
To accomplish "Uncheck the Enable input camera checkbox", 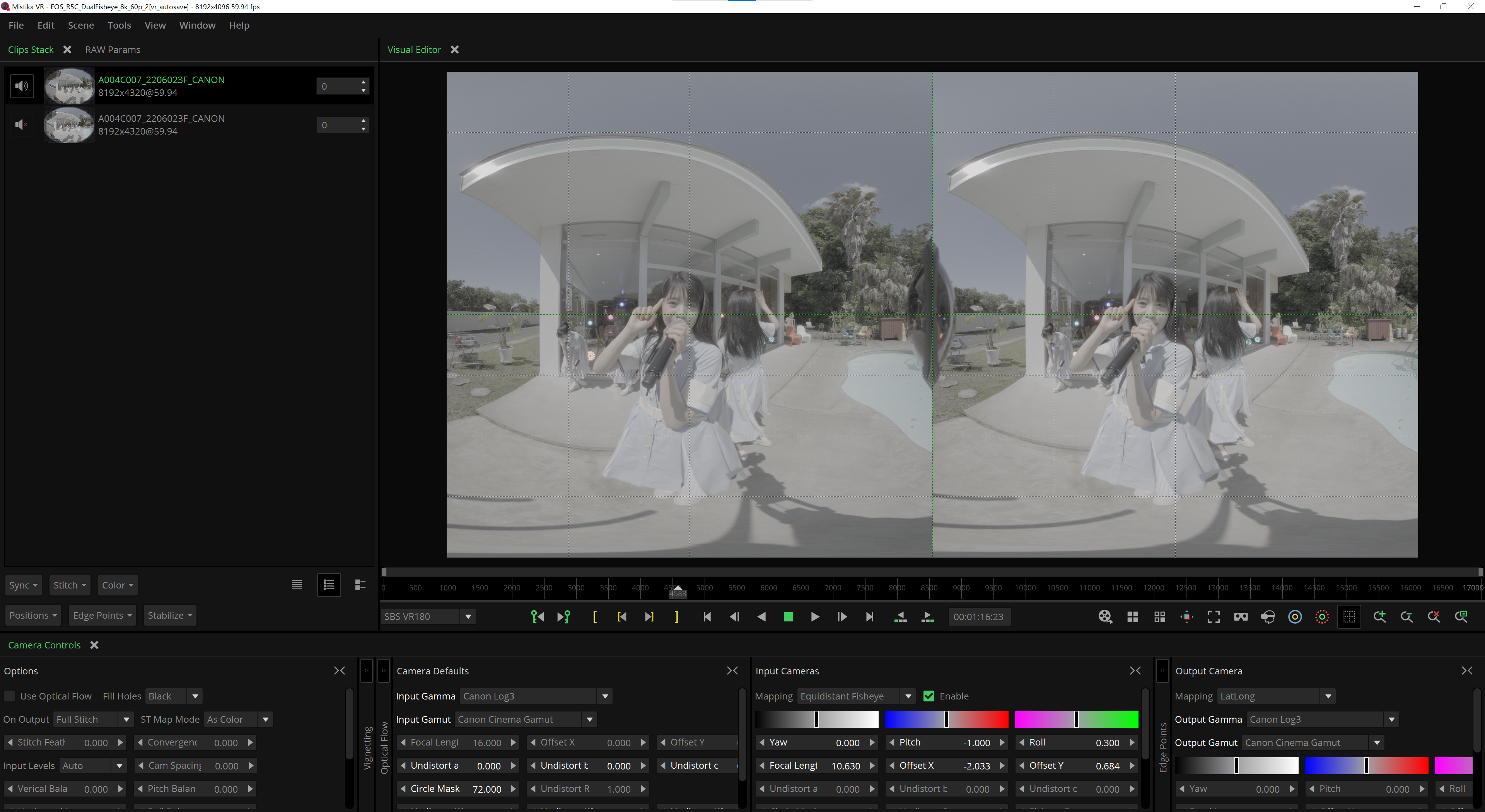I will [929, 696].
